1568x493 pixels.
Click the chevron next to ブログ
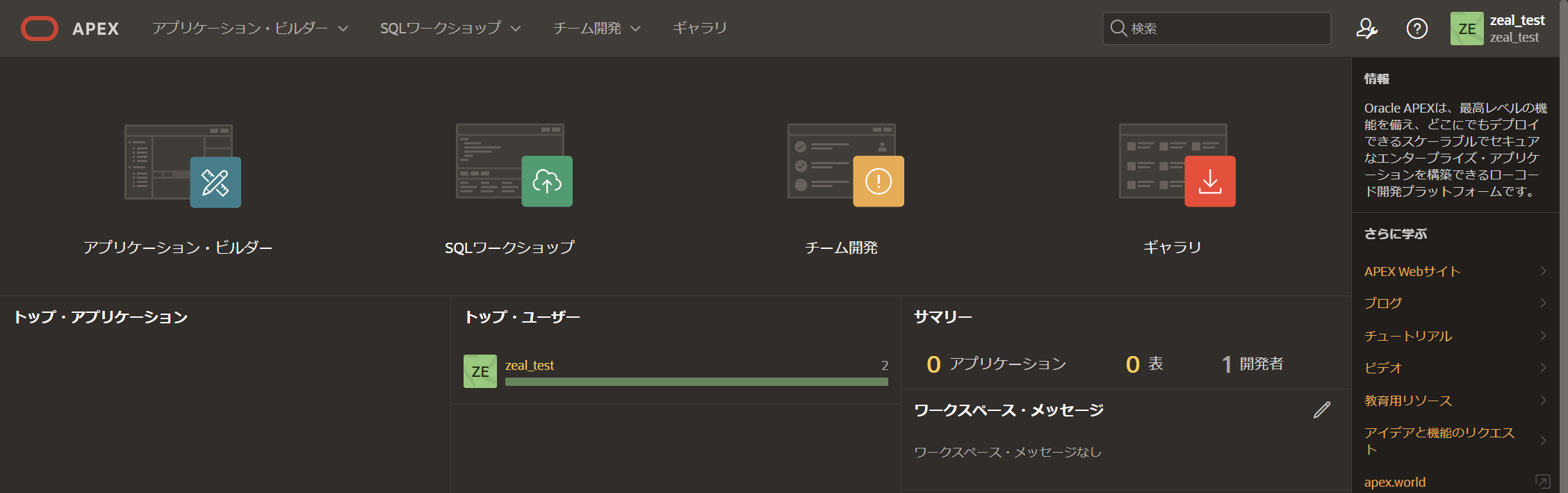point(1543,303)
